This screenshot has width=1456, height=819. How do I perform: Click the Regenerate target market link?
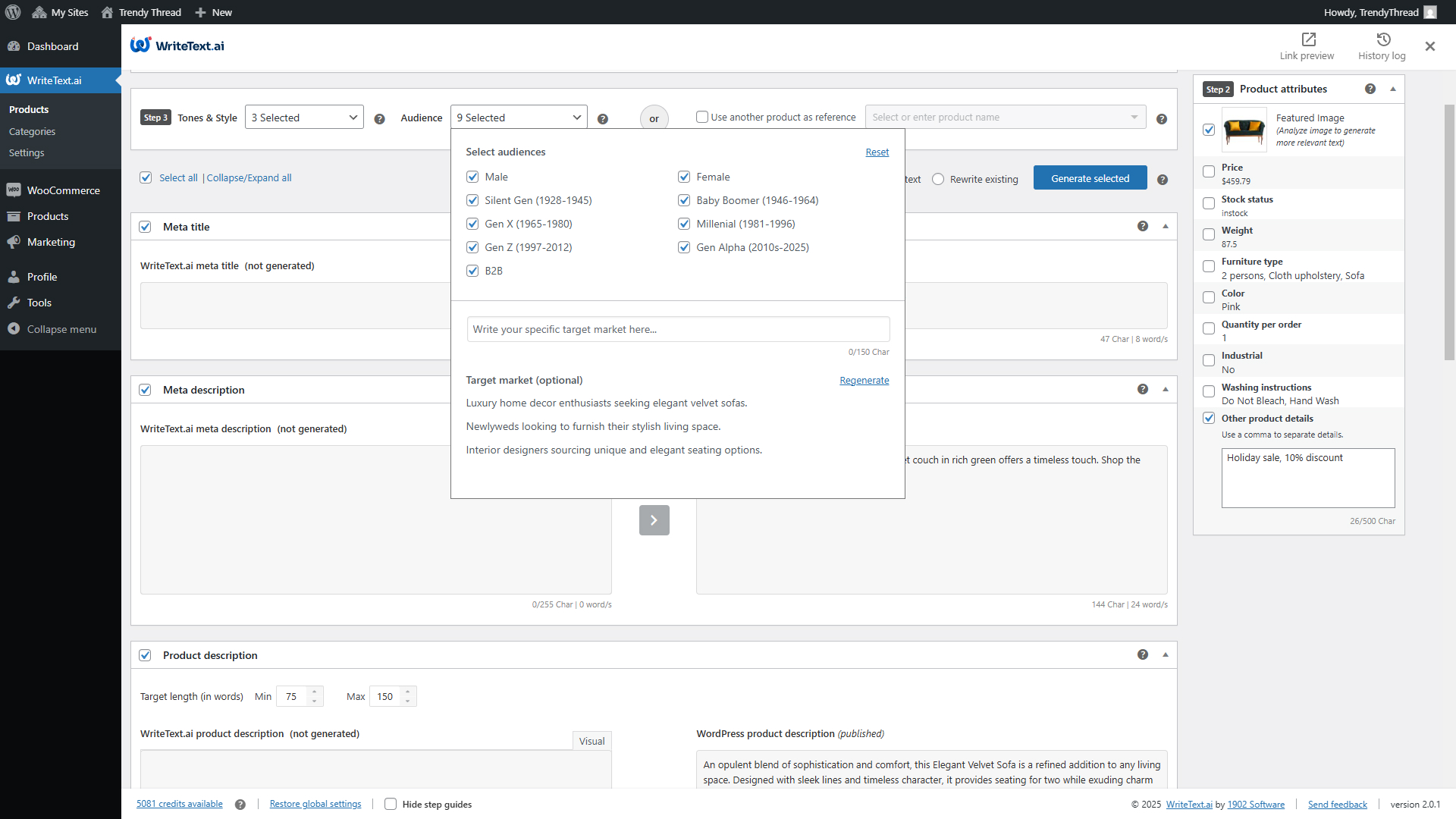tap(864, 380)
